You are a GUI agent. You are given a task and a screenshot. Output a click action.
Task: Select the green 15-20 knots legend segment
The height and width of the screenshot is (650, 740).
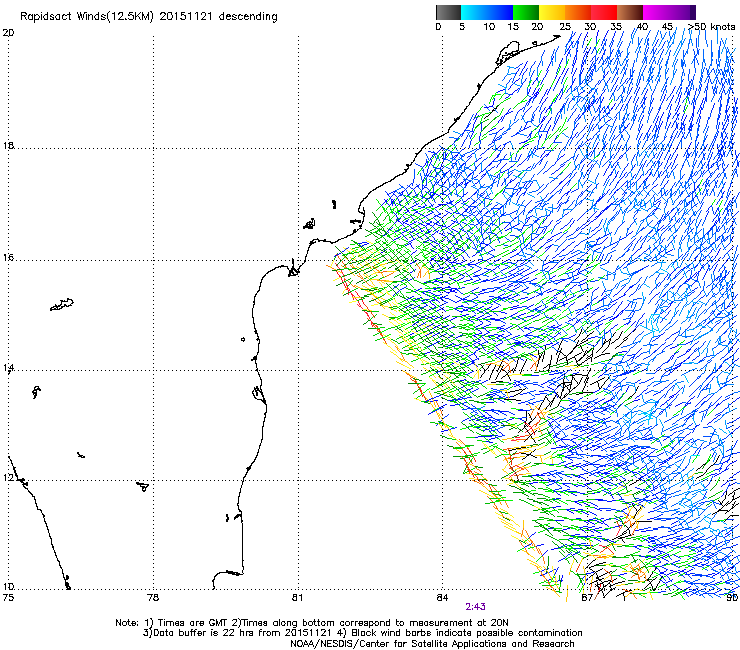(x=526, y=12)
